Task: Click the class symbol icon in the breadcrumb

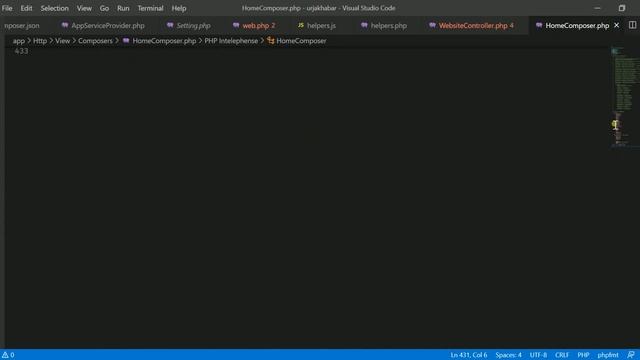Action: [x=271, y=40]
